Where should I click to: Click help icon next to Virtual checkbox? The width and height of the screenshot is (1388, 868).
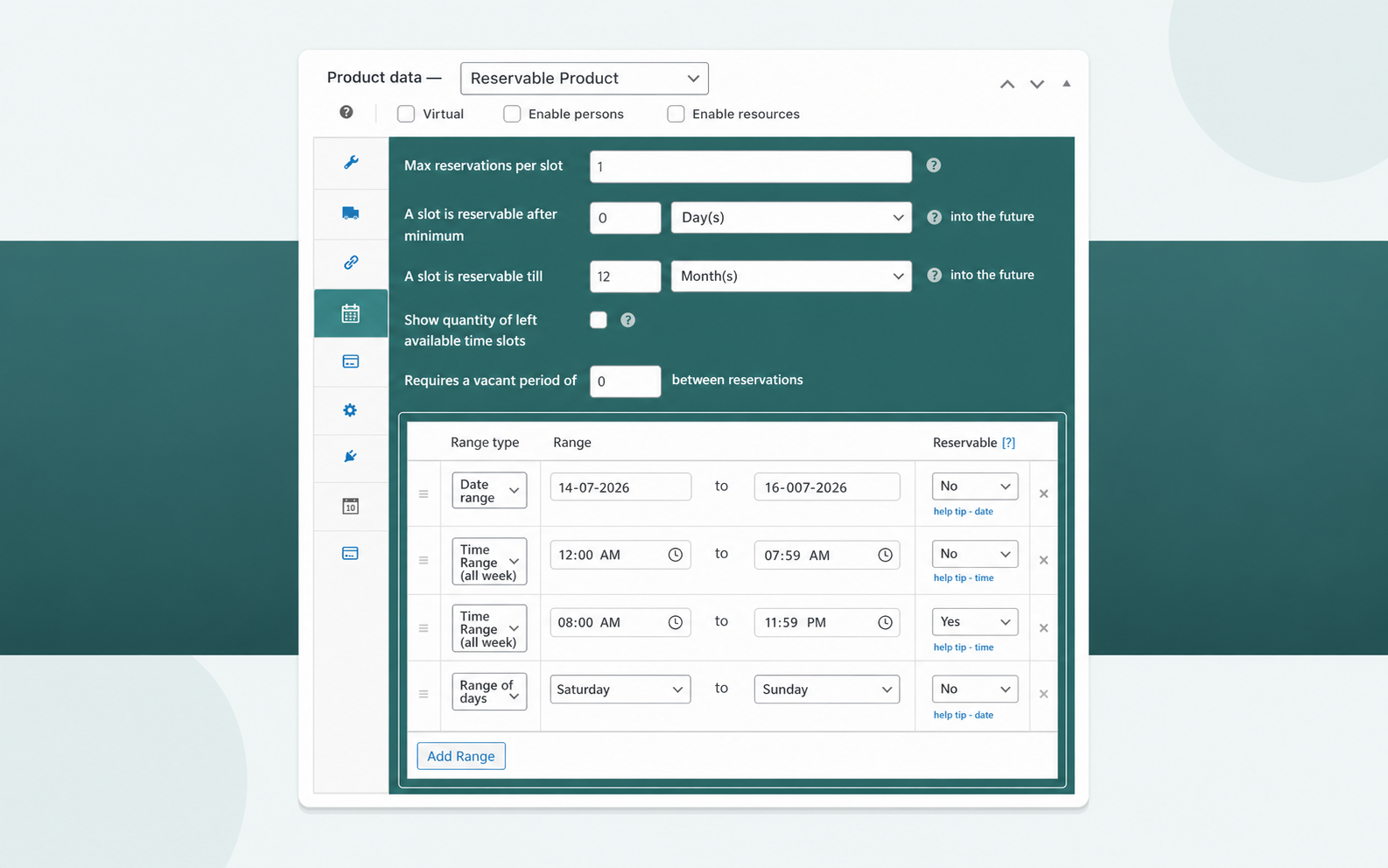click(x=347, y=112)
